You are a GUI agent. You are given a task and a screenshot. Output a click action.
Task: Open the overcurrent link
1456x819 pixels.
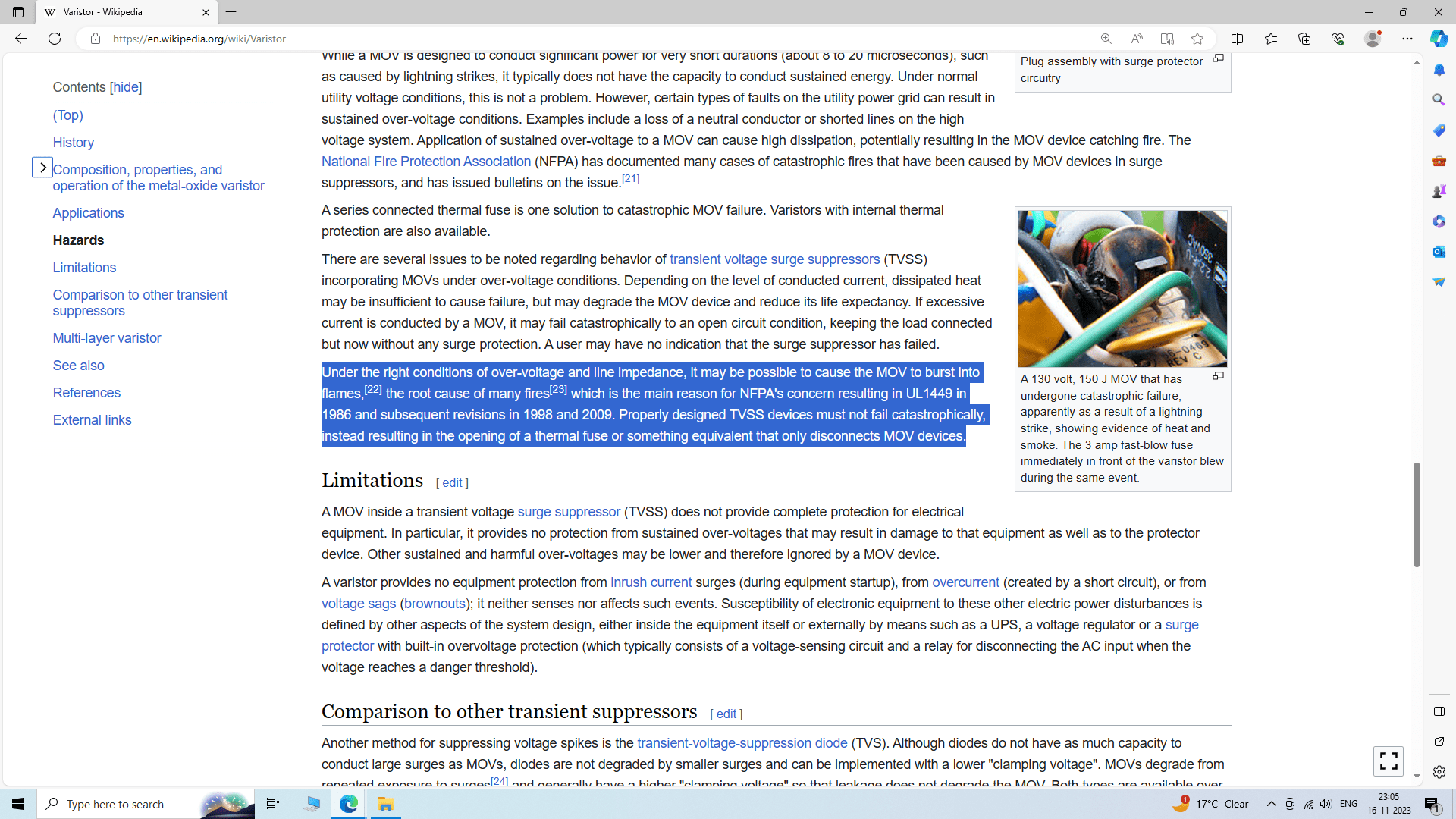[x=965, y=582]
